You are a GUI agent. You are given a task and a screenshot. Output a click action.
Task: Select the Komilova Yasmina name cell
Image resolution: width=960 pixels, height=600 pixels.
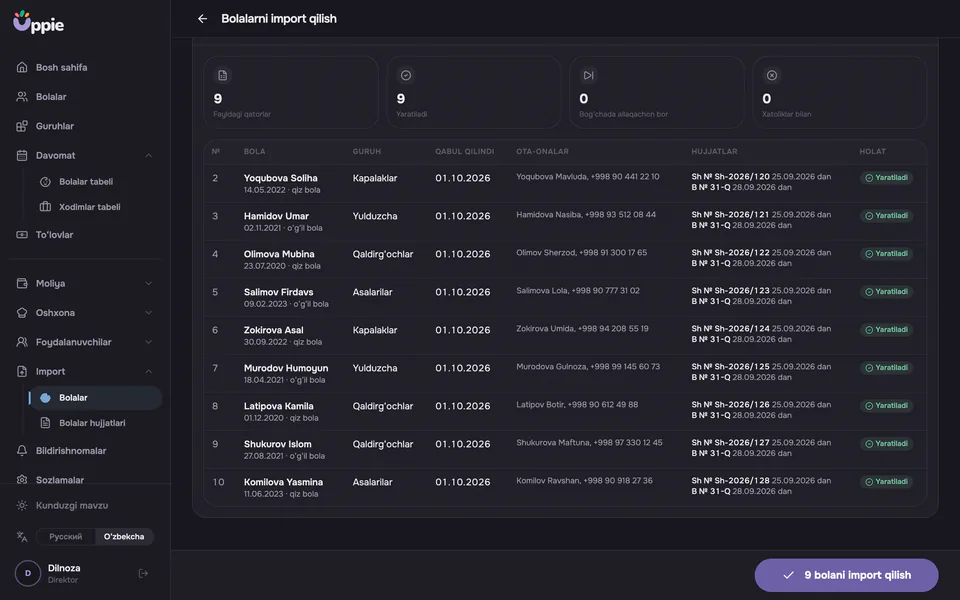[x=283, y=482]
